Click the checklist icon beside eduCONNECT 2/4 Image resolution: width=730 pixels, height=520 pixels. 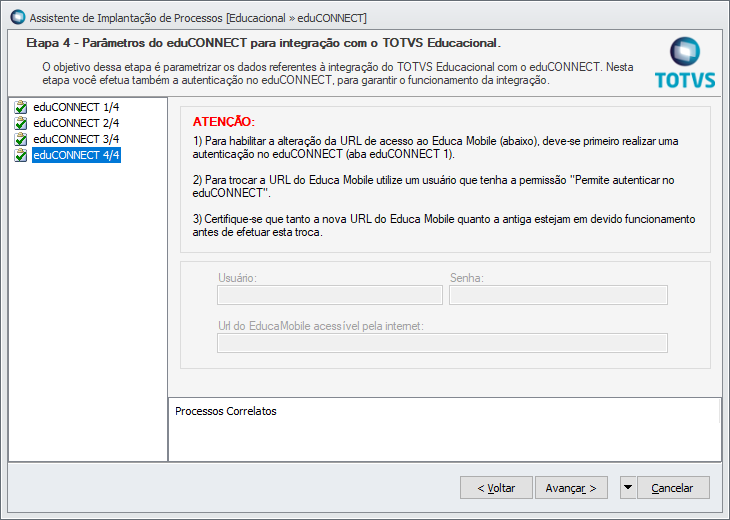tap(20, 123)
